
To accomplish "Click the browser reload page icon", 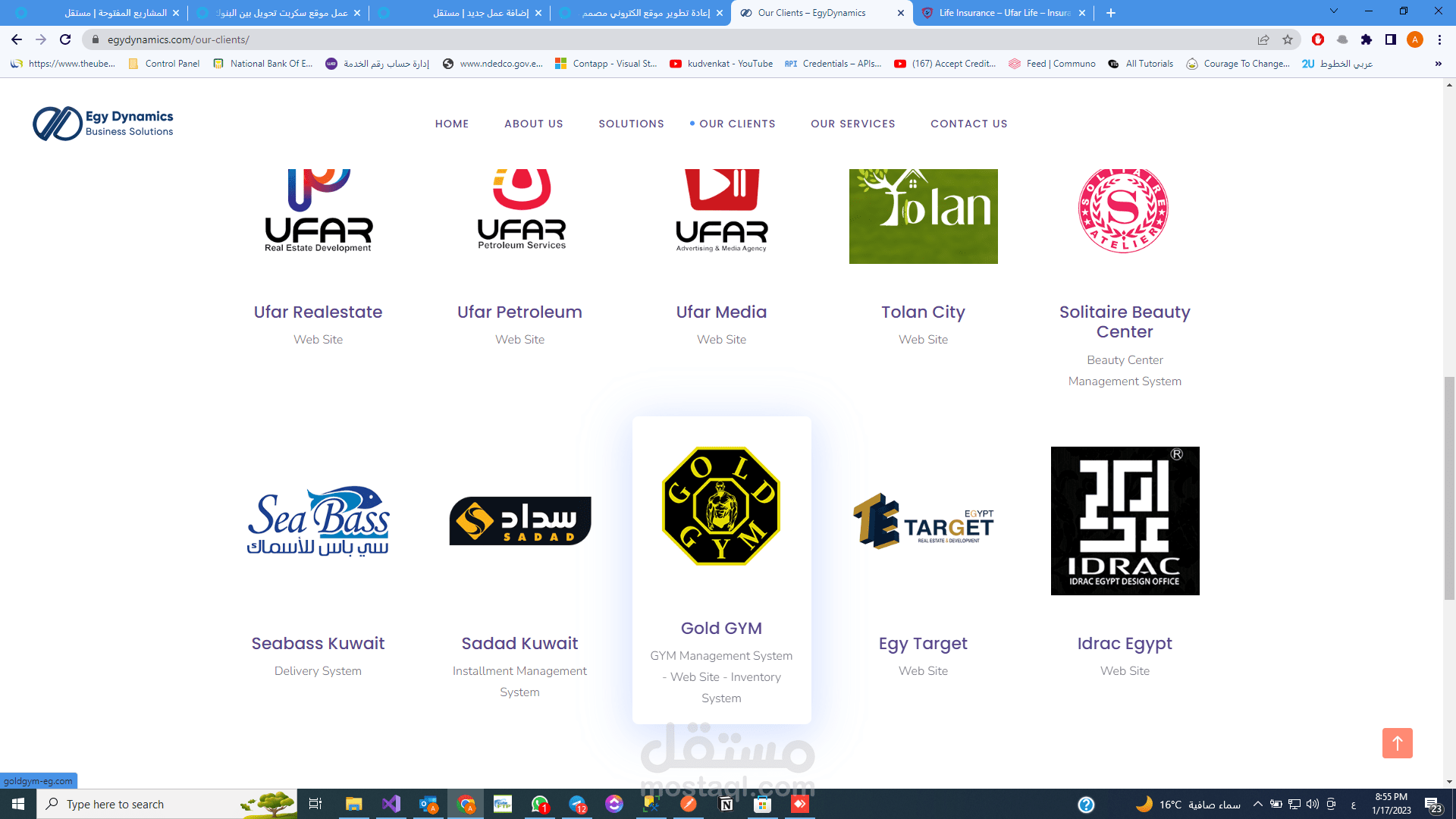I will click(65, 39).
